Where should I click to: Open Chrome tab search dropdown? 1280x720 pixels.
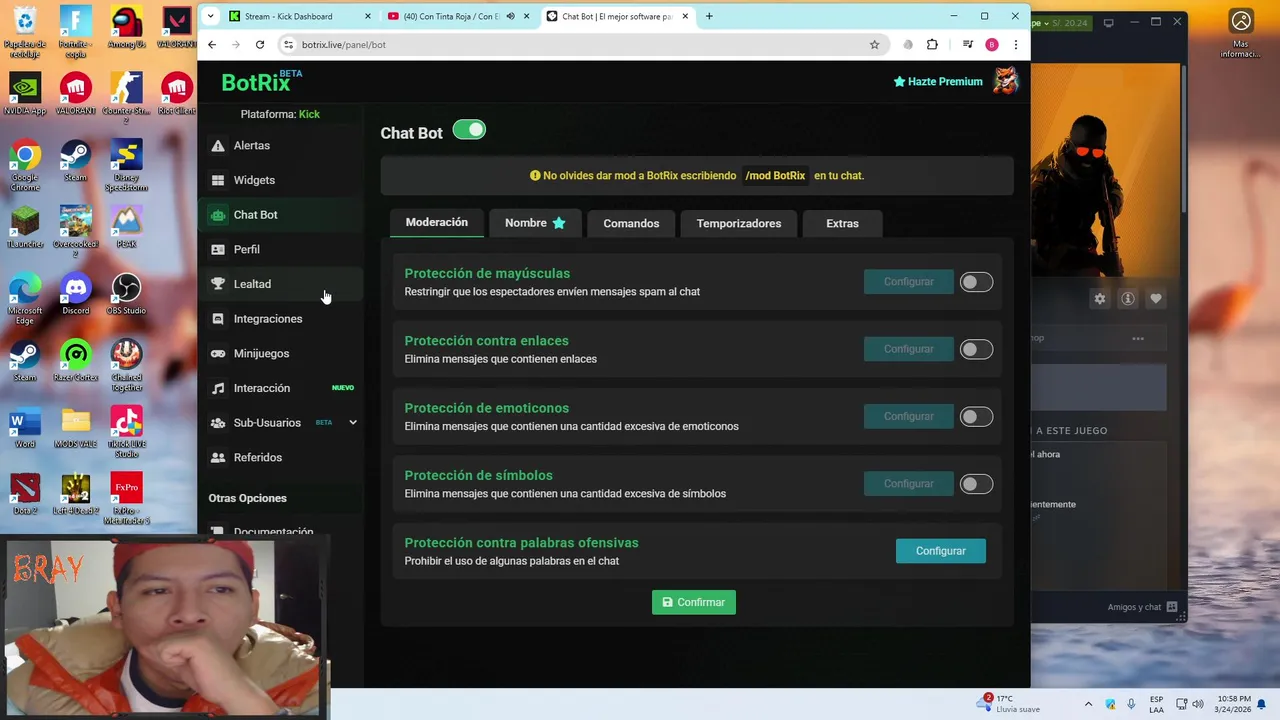coord(210,16)
